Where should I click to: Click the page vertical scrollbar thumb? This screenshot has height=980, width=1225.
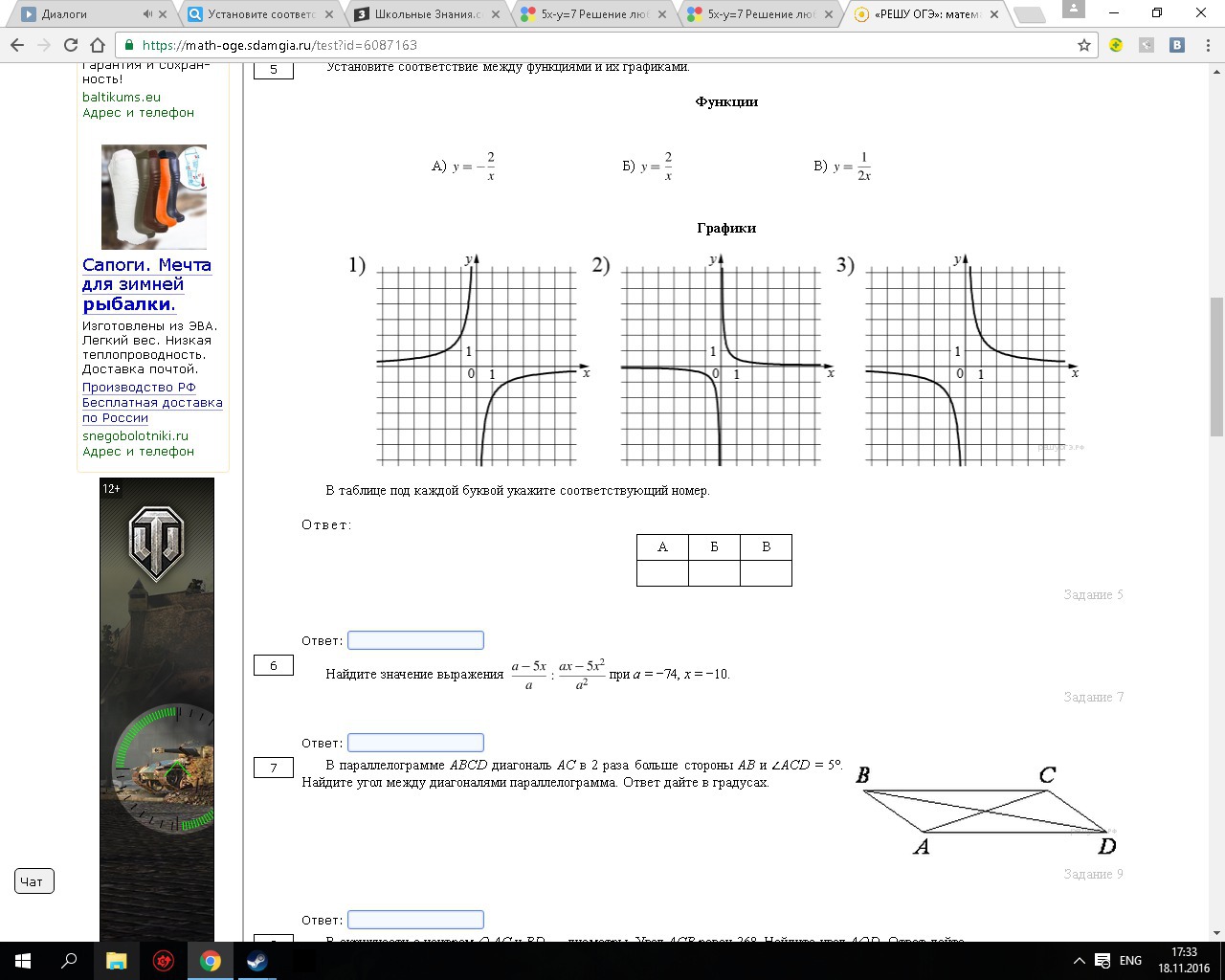pyautogui.click(x=1217, y=367)
